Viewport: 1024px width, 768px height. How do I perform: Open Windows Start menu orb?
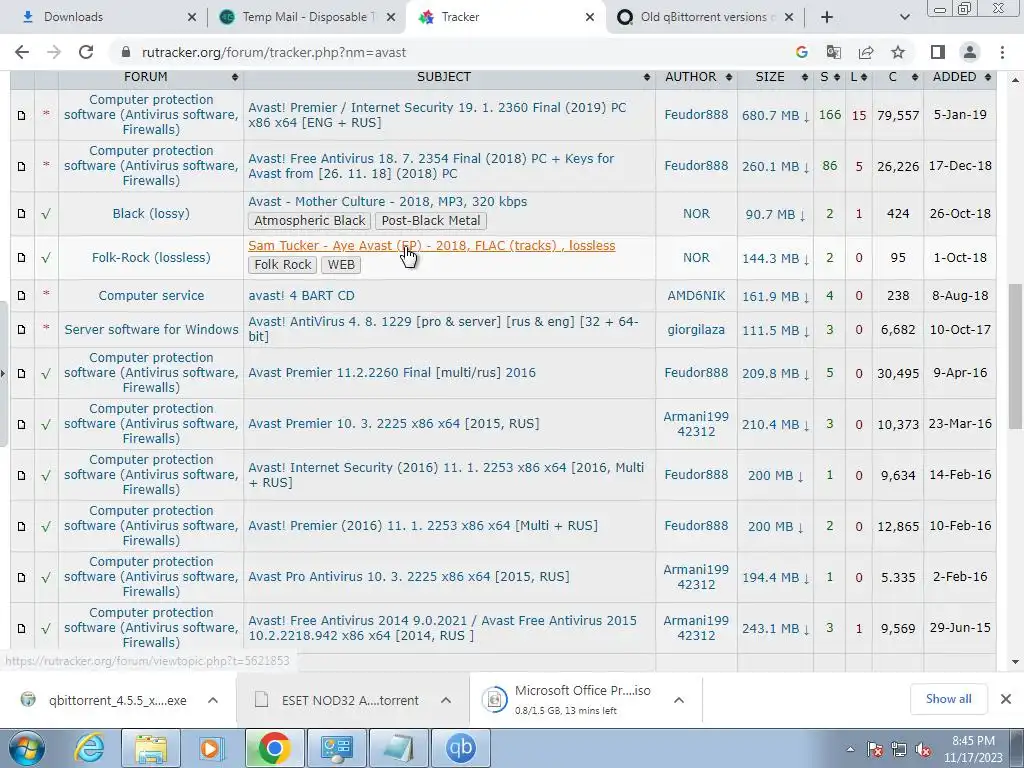point(26,748)
